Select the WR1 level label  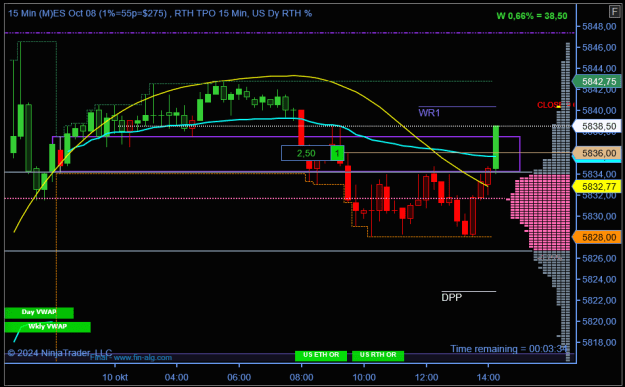pos(429,113)
